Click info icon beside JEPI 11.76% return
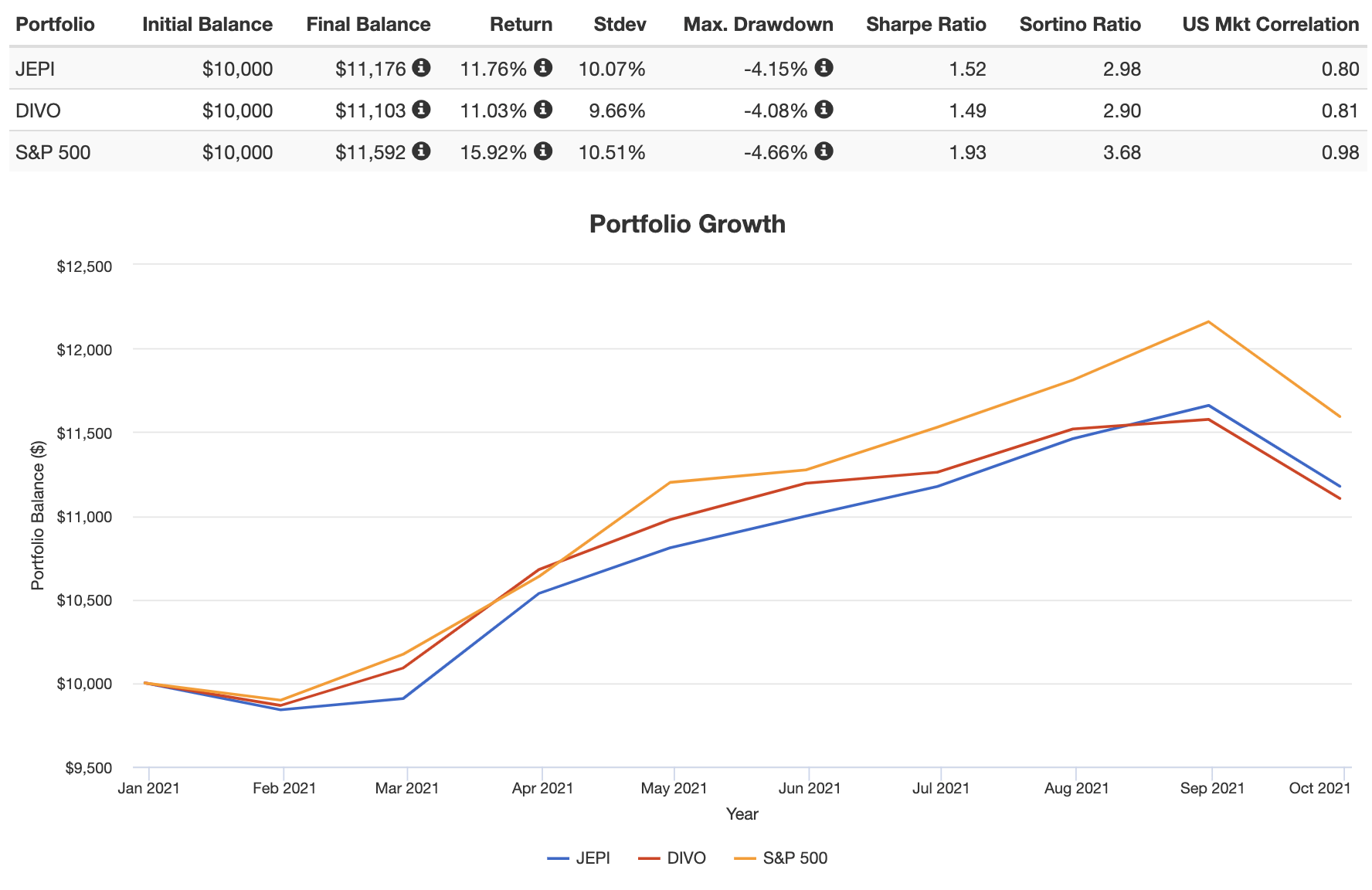The image size is (1372, 890). point(544,68)
